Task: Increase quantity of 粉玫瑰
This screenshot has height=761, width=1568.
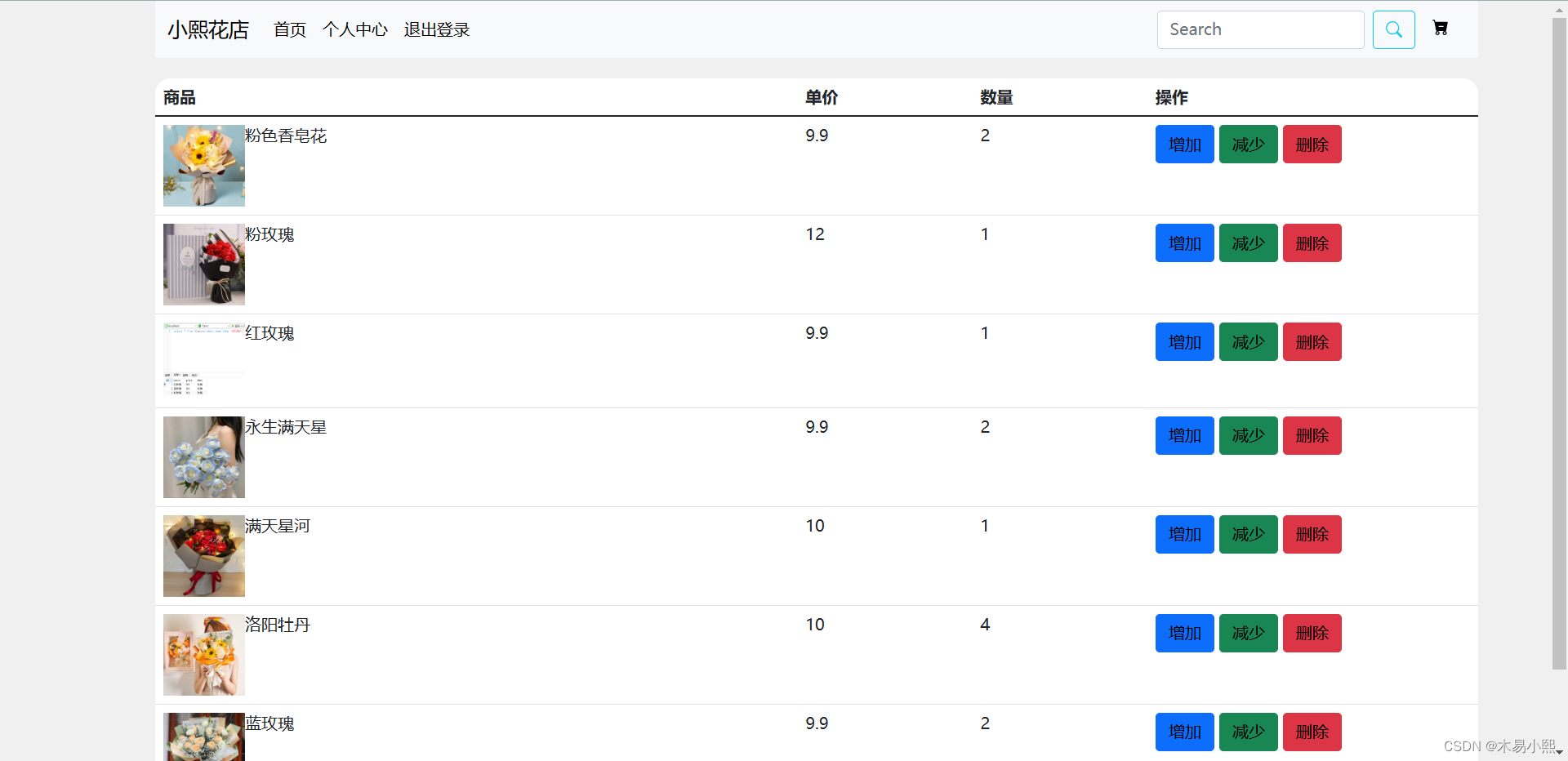Action: [x=1184, y=243]
